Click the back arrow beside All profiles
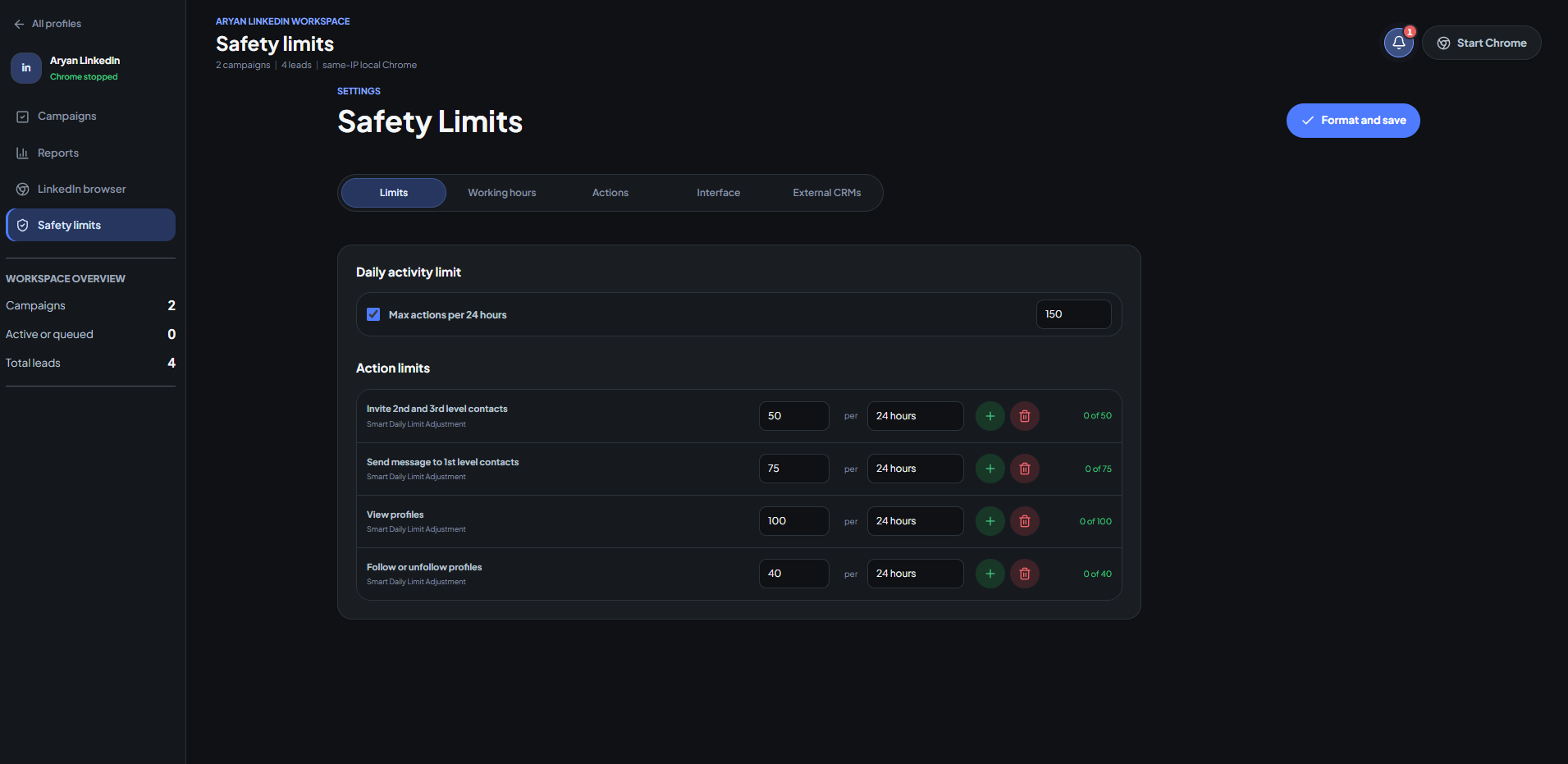The width and height of the screenshot is (1568, 764). point(19,24)
